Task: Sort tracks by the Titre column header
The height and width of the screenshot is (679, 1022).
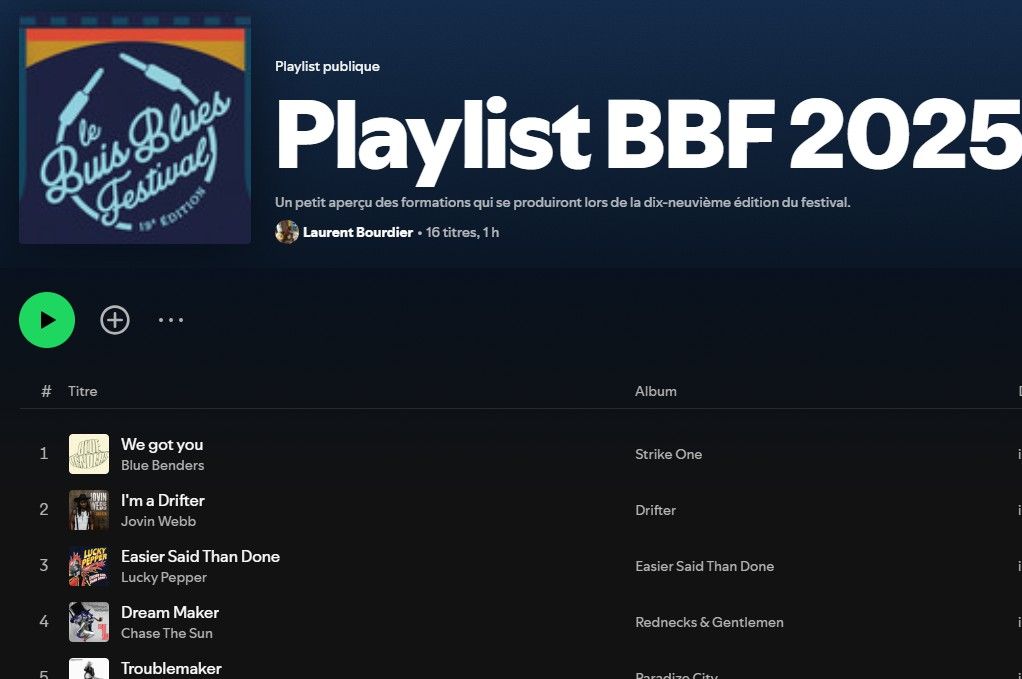Action: click(x=83, y=391)
